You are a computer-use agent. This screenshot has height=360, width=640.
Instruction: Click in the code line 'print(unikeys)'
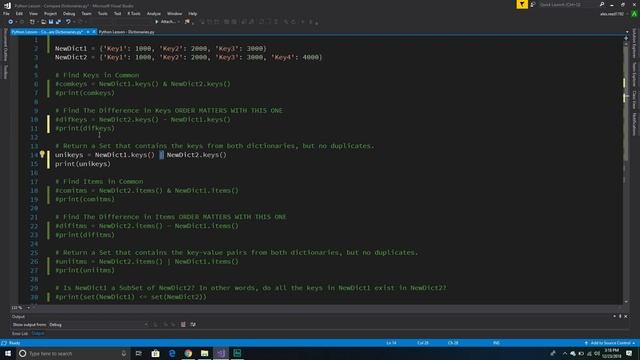(x=83, y=164)
